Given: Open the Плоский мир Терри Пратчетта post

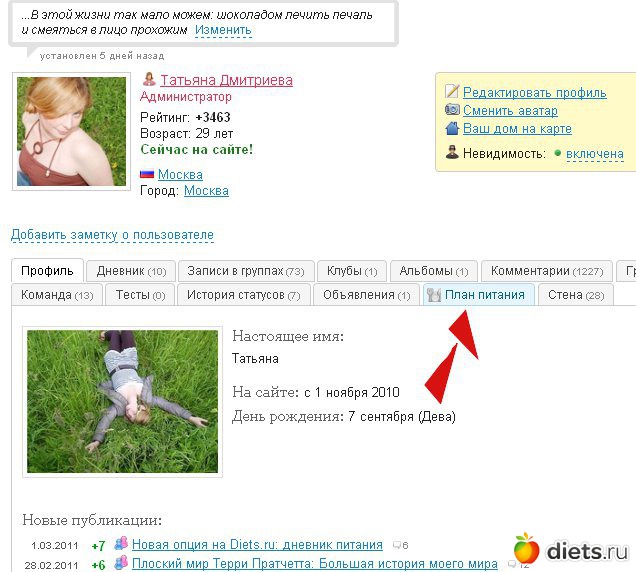Looking at the screenshot, I should 315,564.
